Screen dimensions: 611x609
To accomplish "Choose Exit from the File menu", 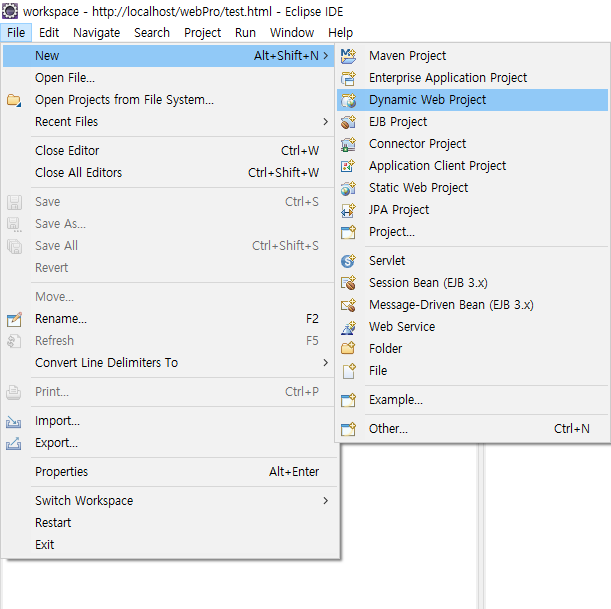I will click(169, 544).
